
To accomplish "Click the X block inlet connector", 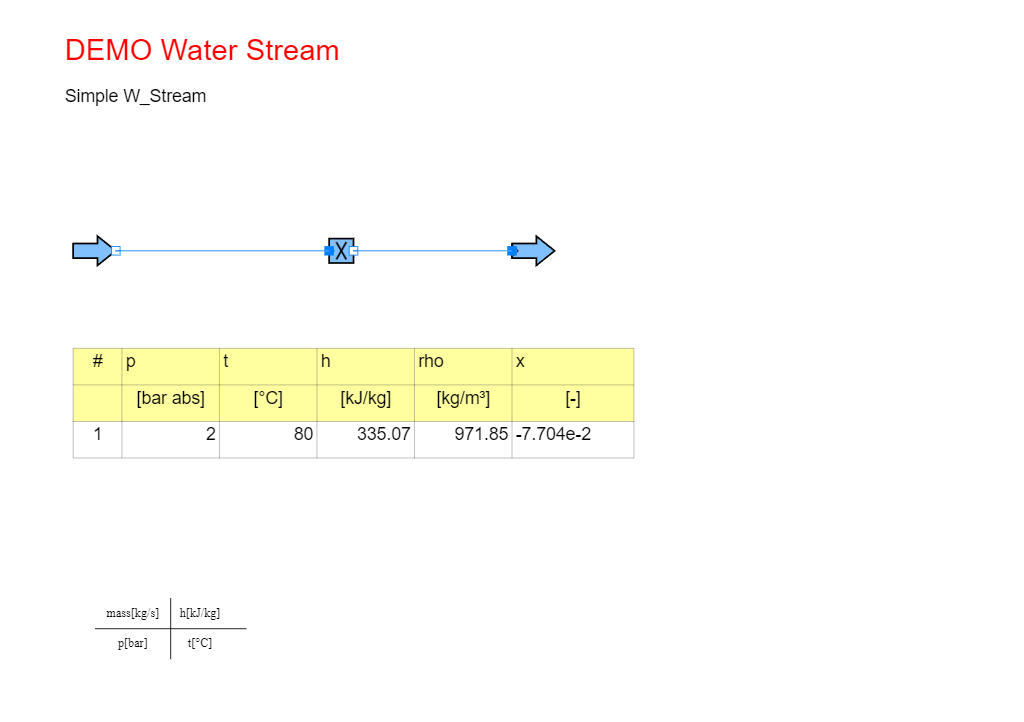I will [329, 251].
